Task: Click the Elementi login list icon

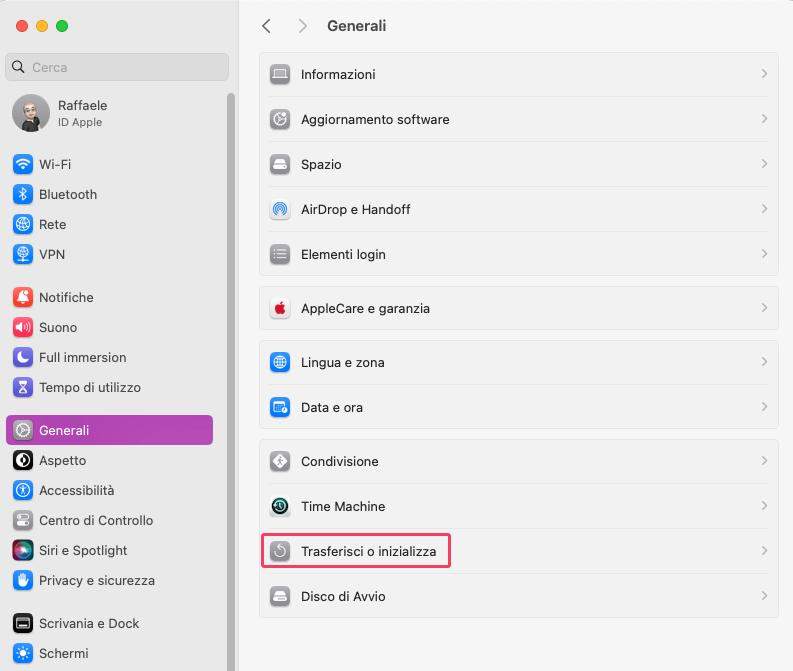Action: click(x=280, y=254)
